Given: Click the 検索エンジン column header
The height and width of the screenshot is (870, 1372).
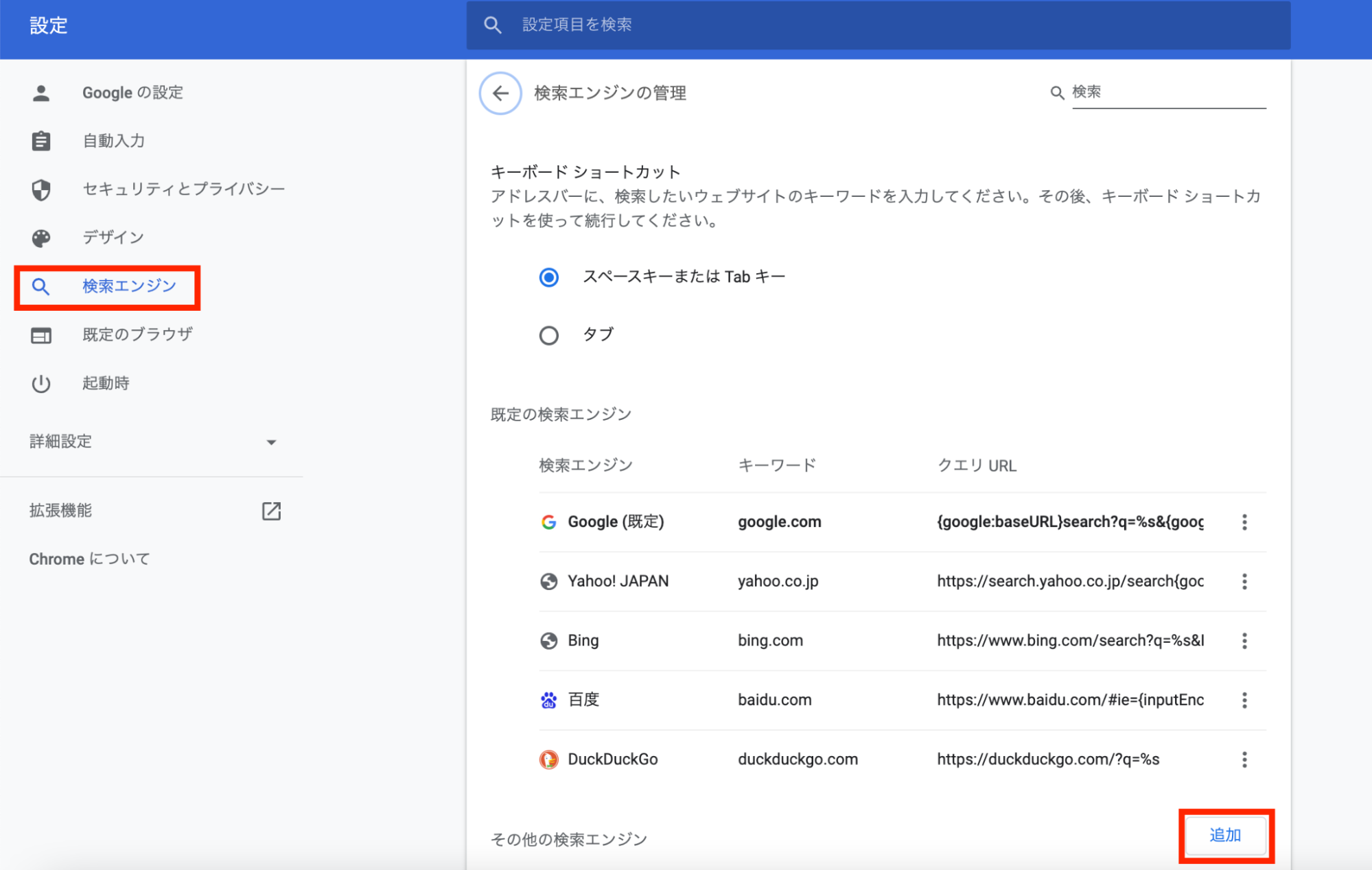Looking at the screenshot, I should pyautogui.click(x=585, y=466).
